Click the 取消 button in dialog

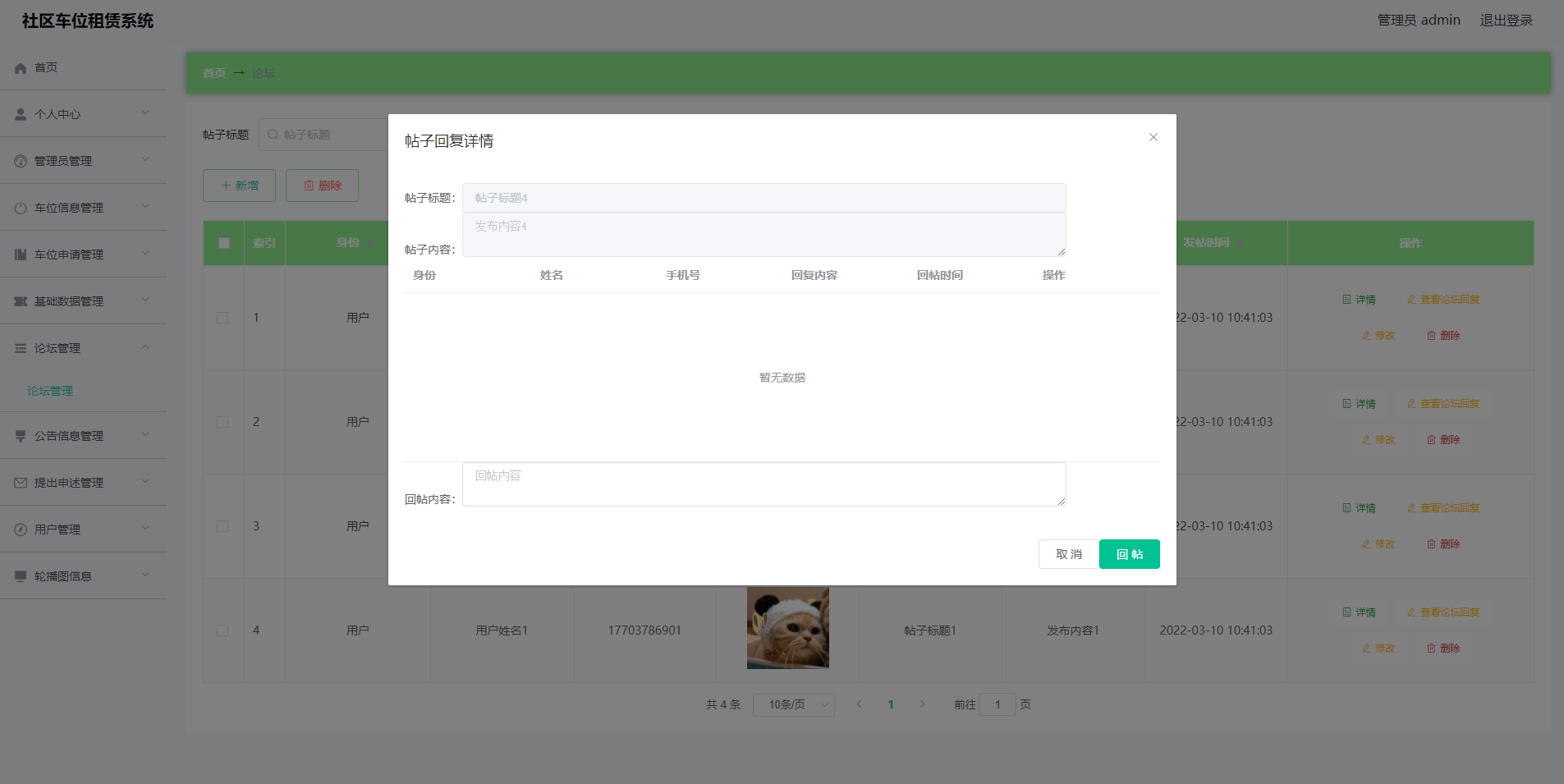pyautogui.click(x=1069, y=554)
